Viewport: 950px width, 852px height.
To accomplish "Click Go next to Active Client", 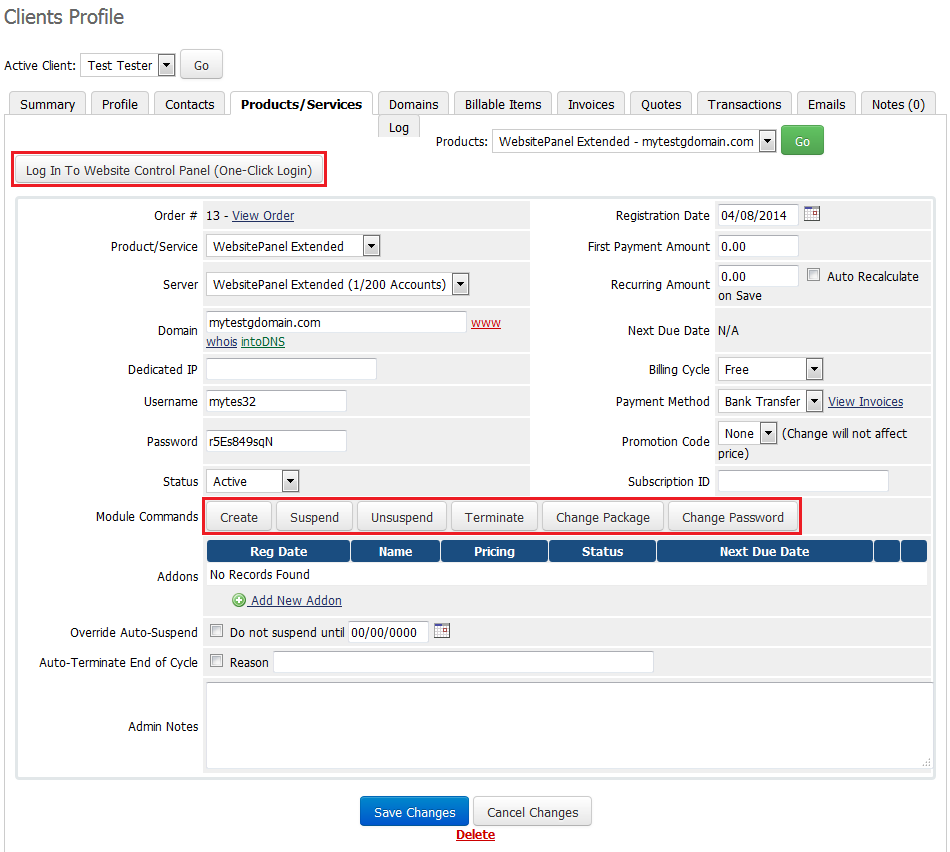I will coord(201,65).
